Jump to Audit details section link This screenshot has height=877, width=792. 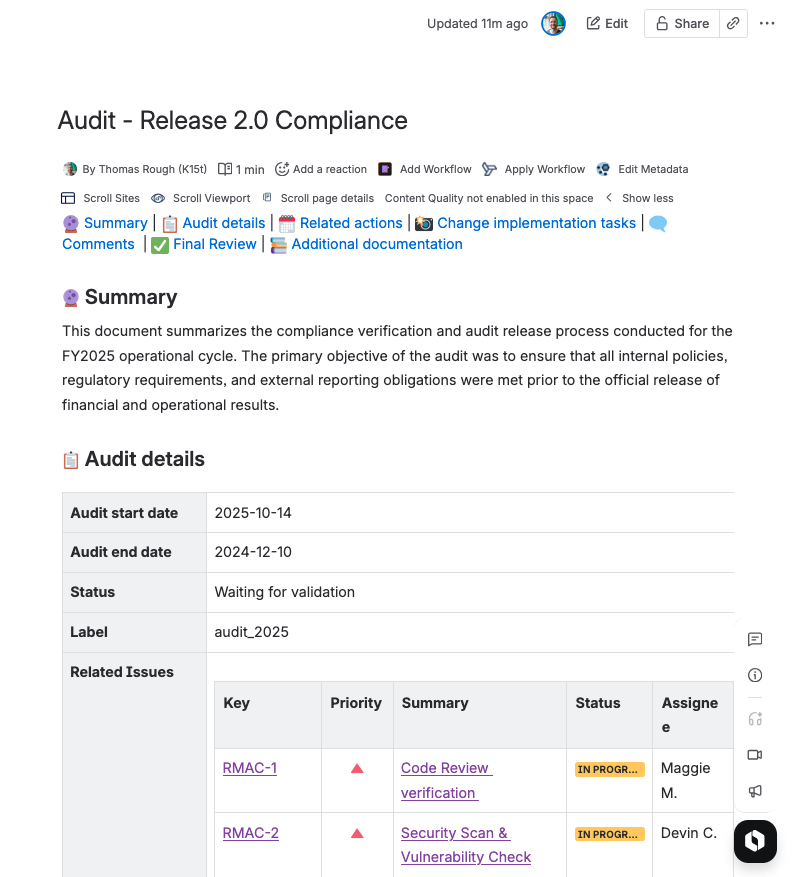(x=224, y=223)
